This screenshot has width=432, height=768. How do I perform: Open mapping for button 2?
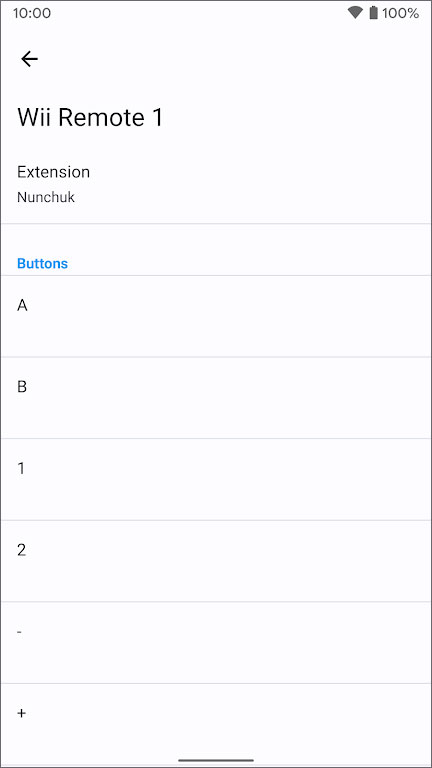coord(216,561)
